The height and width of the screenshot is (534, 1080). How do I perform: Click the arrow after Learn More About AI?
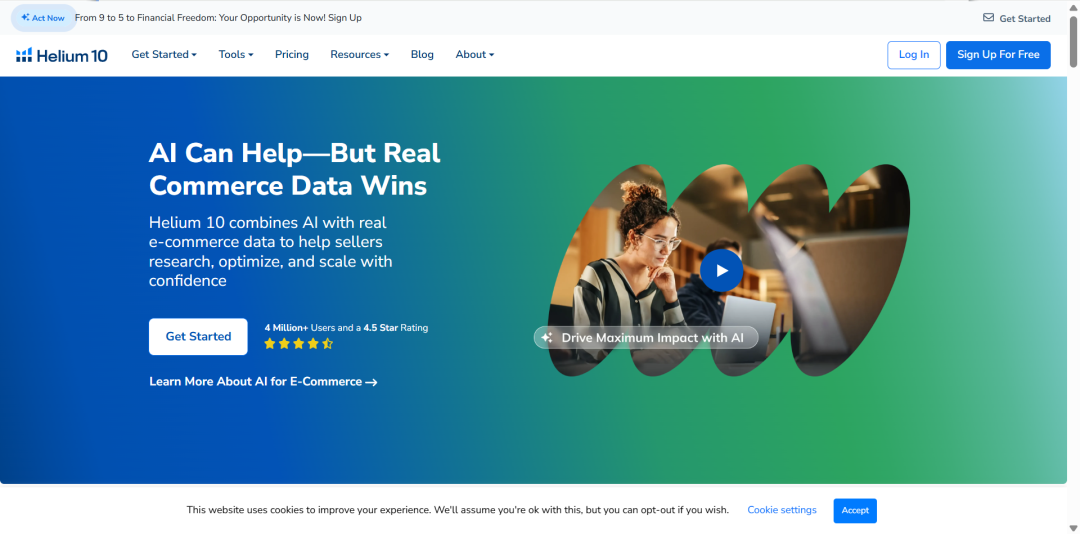tap(371, 382)
